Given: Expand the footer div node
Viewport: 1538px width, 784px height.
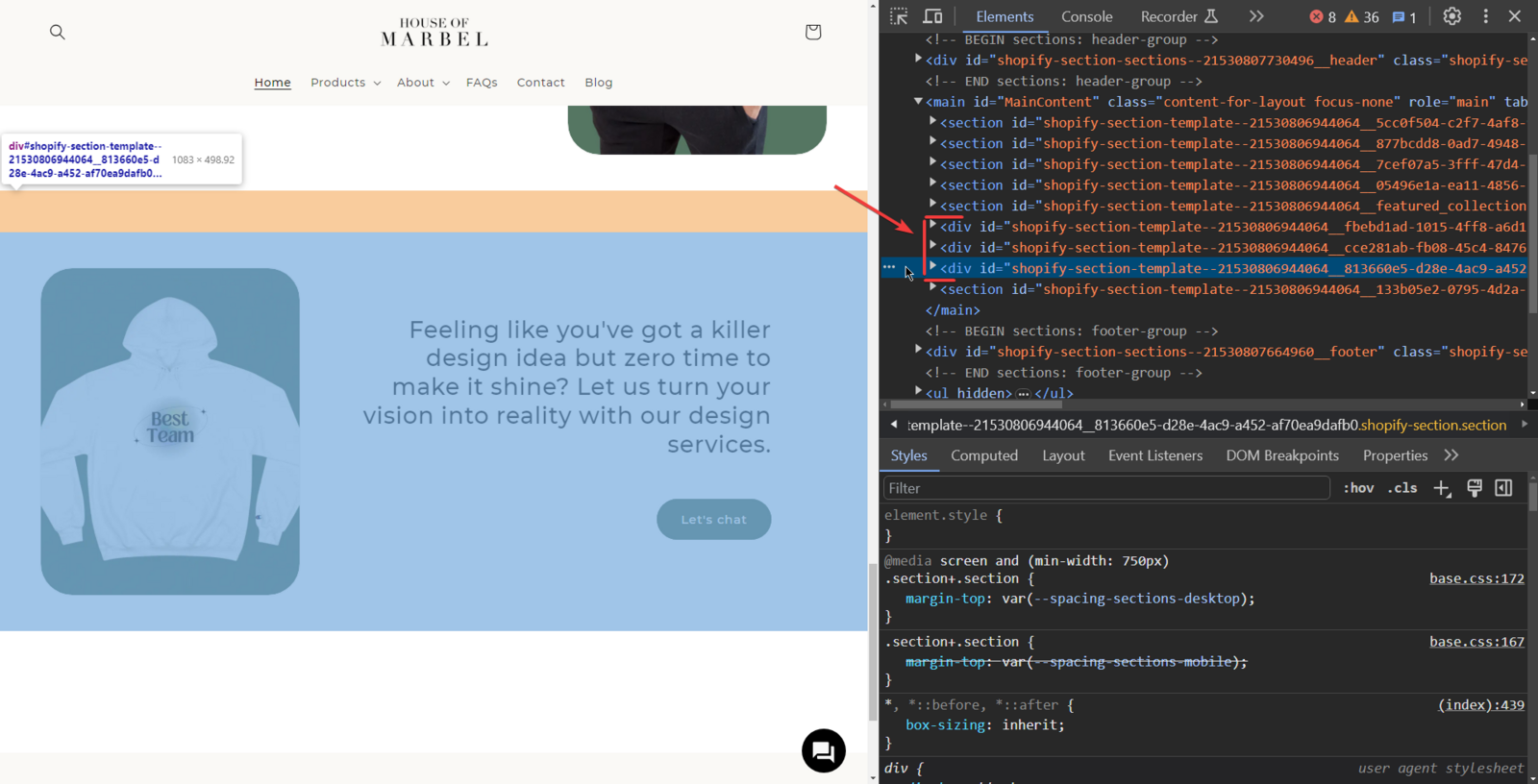Looking at the screenshot, I should 918,351.
